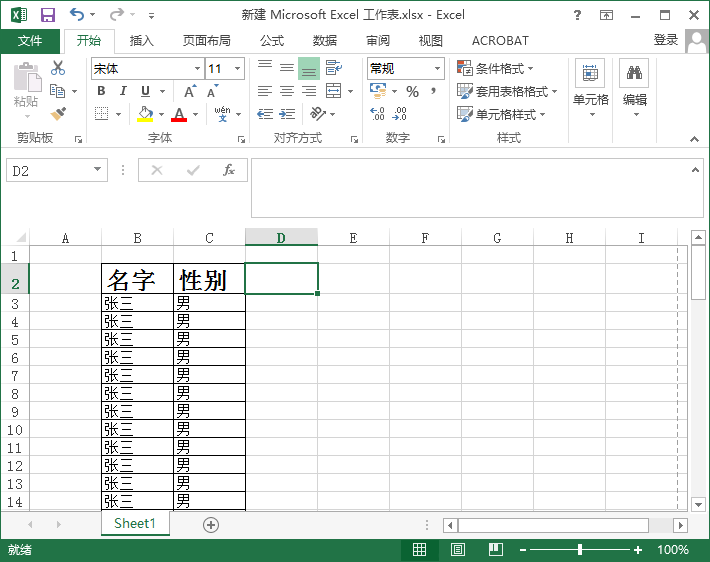The height and width of the screenshot is (562, 710).
Task: Copy selection with the copy icon
Action: [x=57, y=91]
